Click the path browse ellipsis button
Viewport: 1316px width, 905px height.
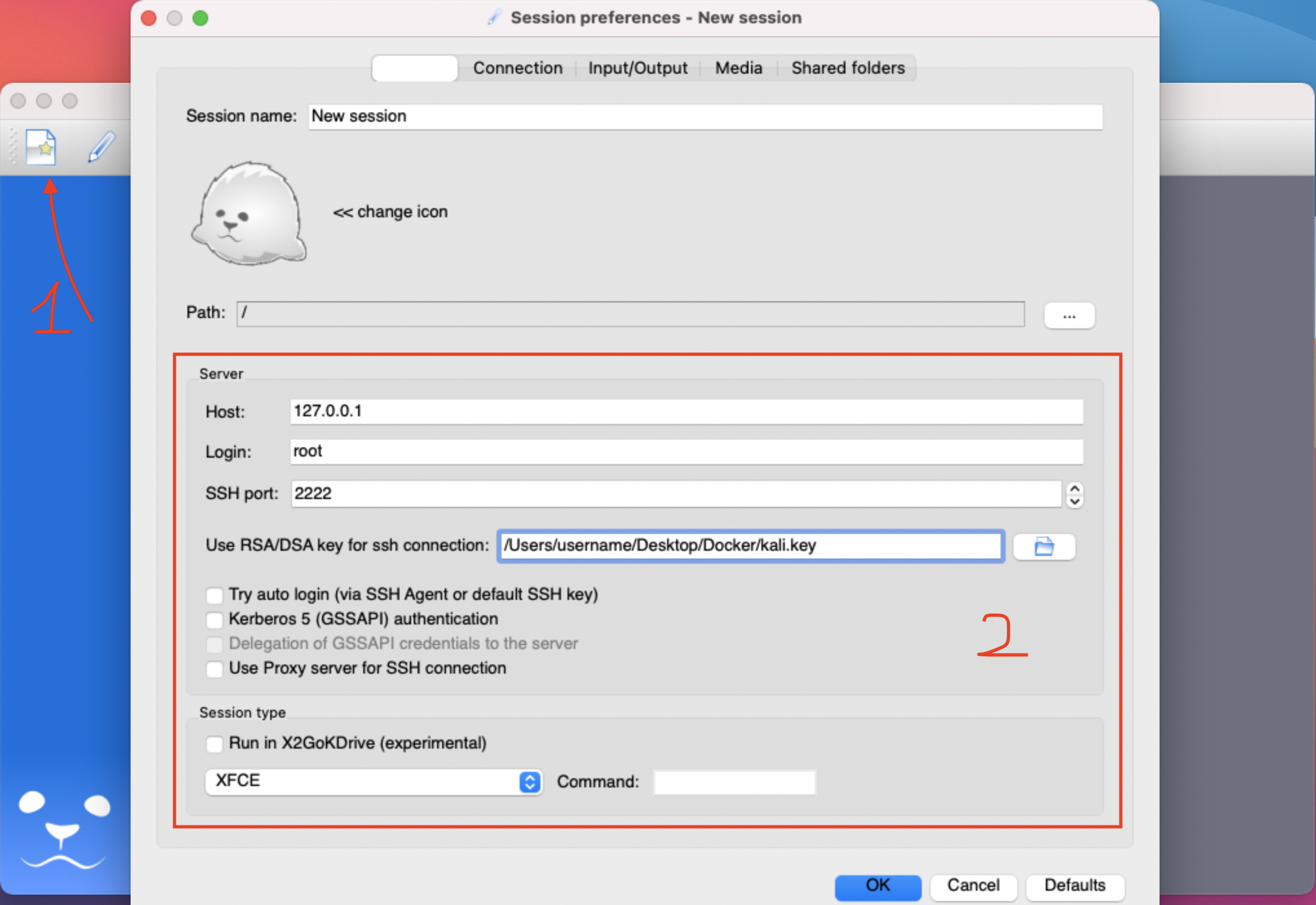1068,316
